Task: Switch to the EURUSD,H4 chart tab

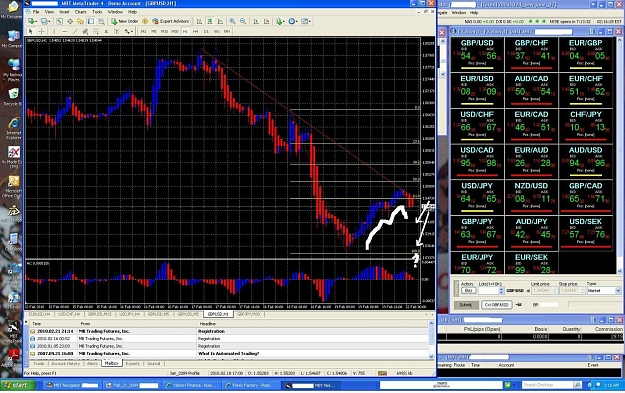Action: (x=39, y=314)
